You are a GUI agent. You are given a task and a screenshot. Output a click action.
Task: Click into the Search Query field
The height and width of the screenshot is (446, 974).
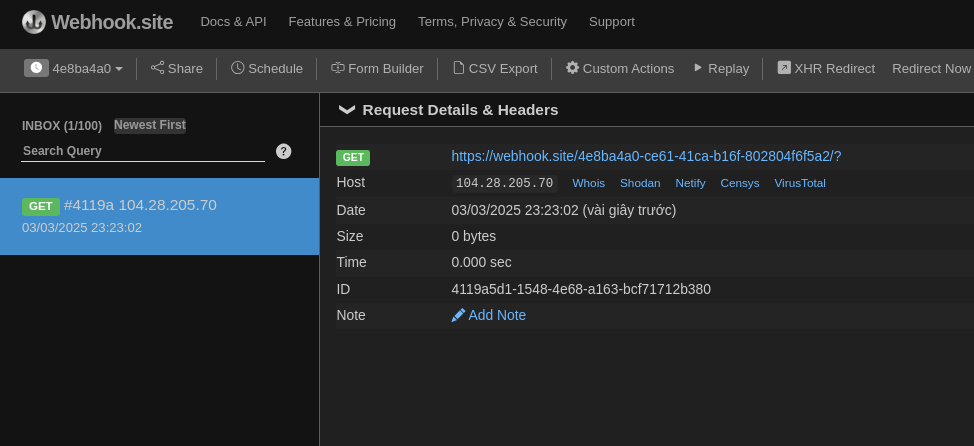click(x=142, y=151)
